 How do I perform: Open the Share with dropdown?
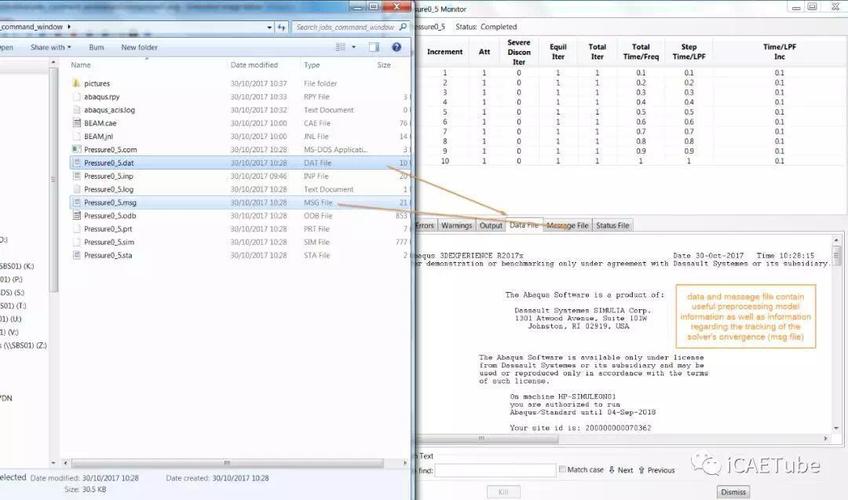click(x=49, y=47)
